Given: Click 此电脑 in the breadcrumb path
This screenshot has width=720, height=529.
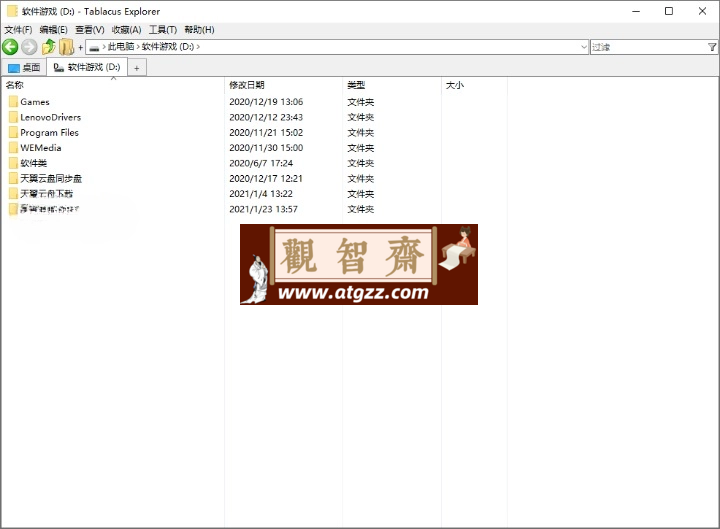Looking at the screenshot, I should 121,47.
